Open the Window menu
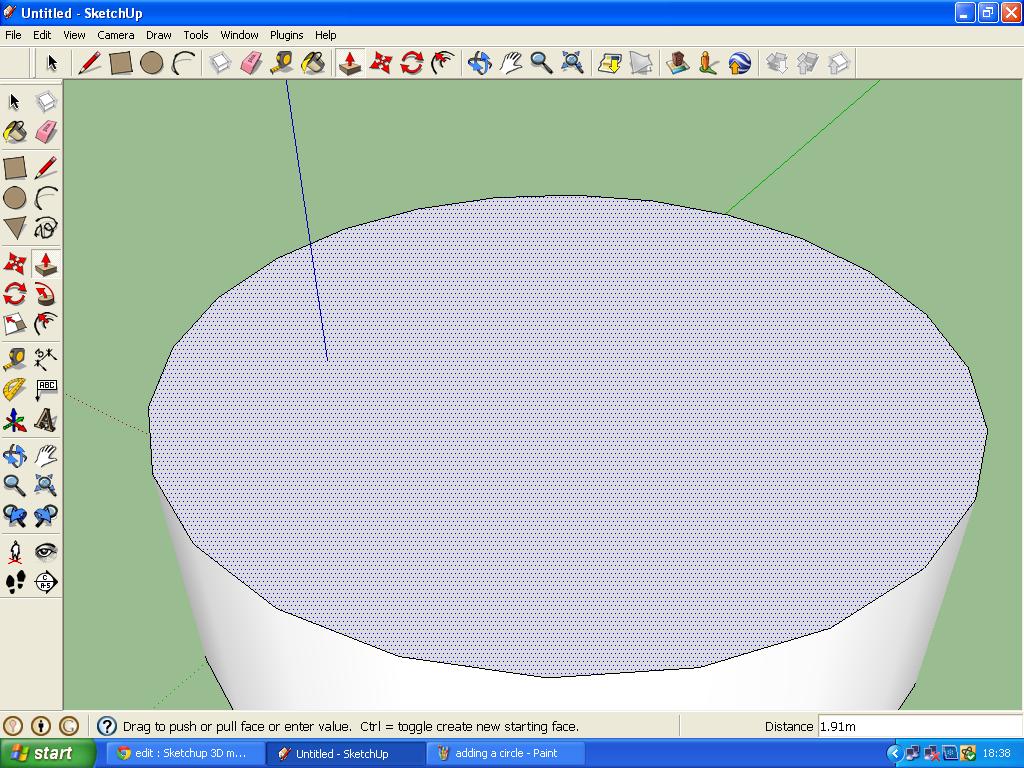 coord(239,35)
